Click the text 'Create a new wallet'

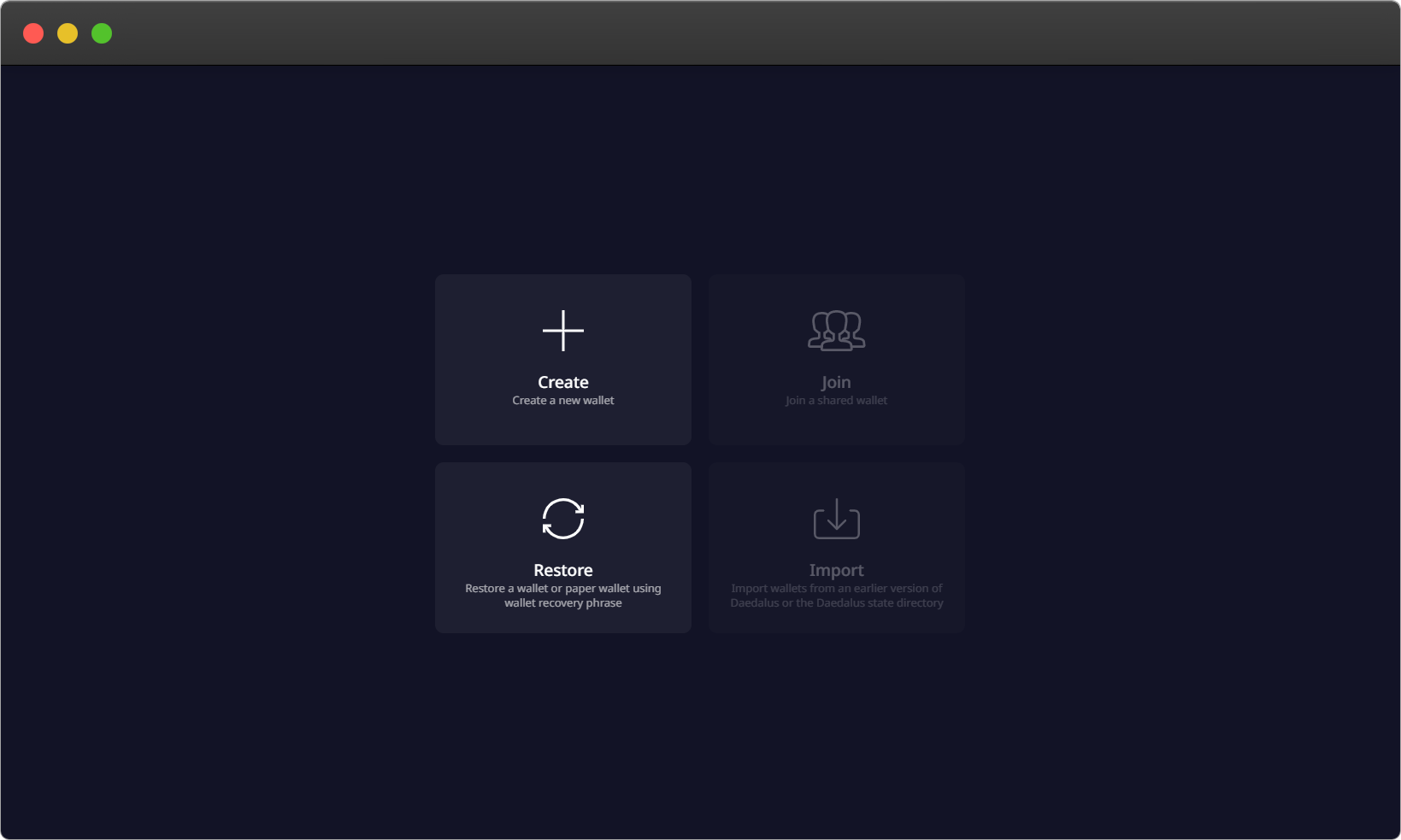563,401
